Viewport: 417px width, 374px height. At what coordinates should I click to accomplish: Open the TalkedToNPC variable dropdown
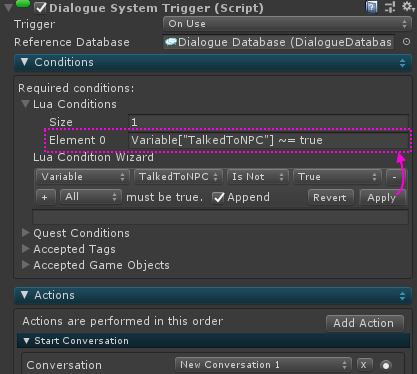(178, 177)
